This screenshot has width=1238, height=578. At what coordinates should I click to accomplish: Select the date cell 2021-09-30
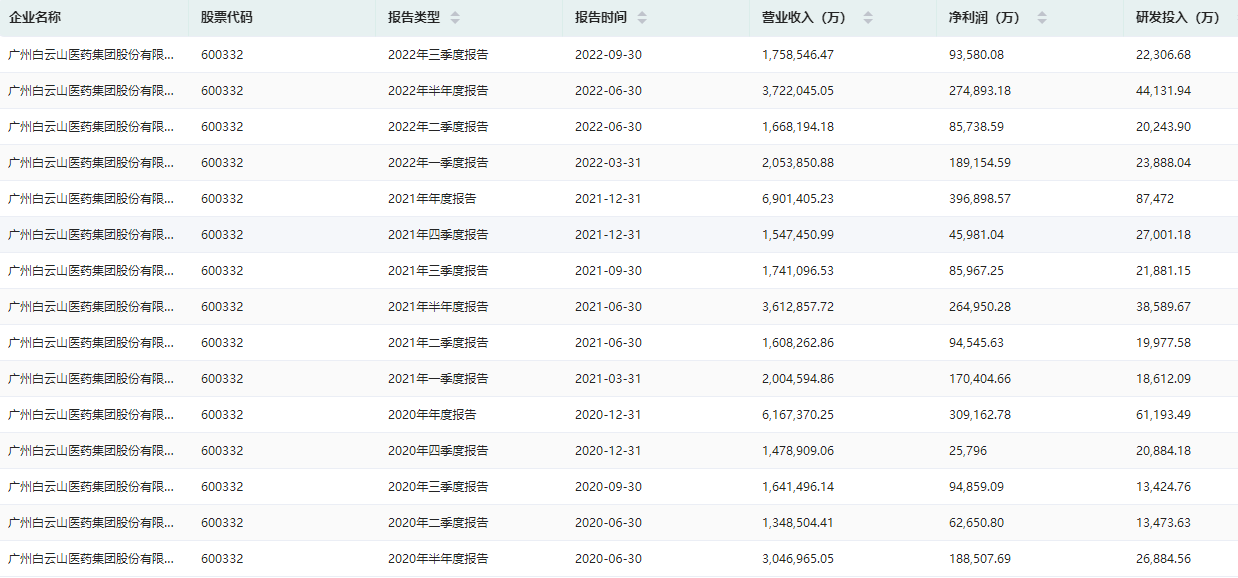[x=608, y=271]
